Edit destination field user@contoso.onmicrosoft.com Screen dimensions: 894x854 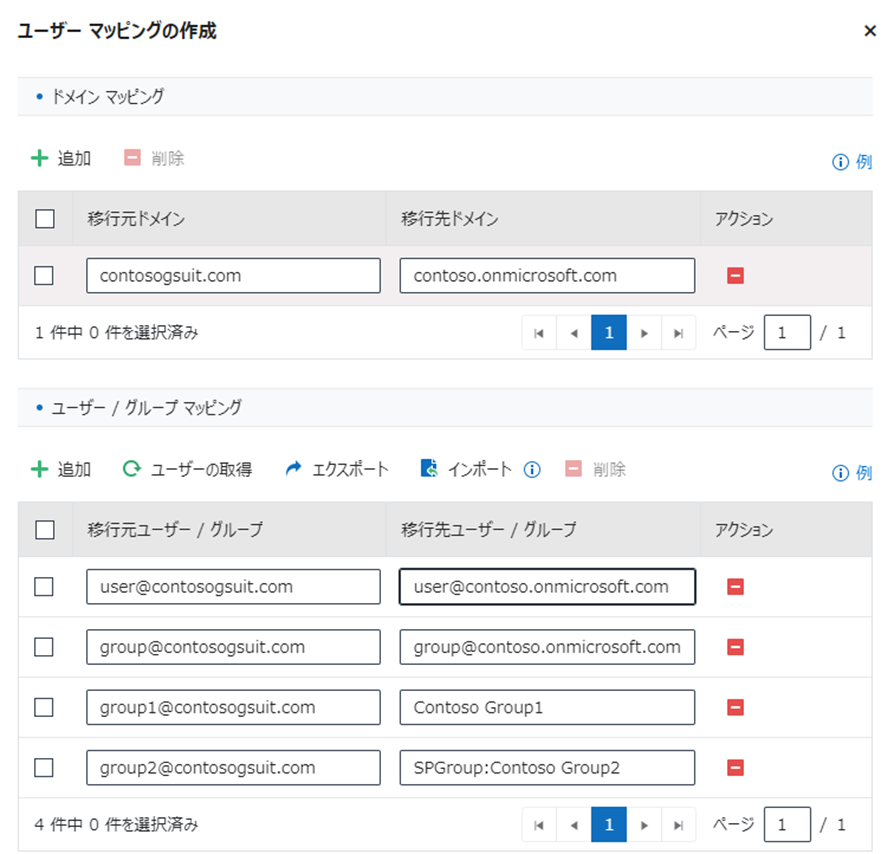tap(547, 587)
